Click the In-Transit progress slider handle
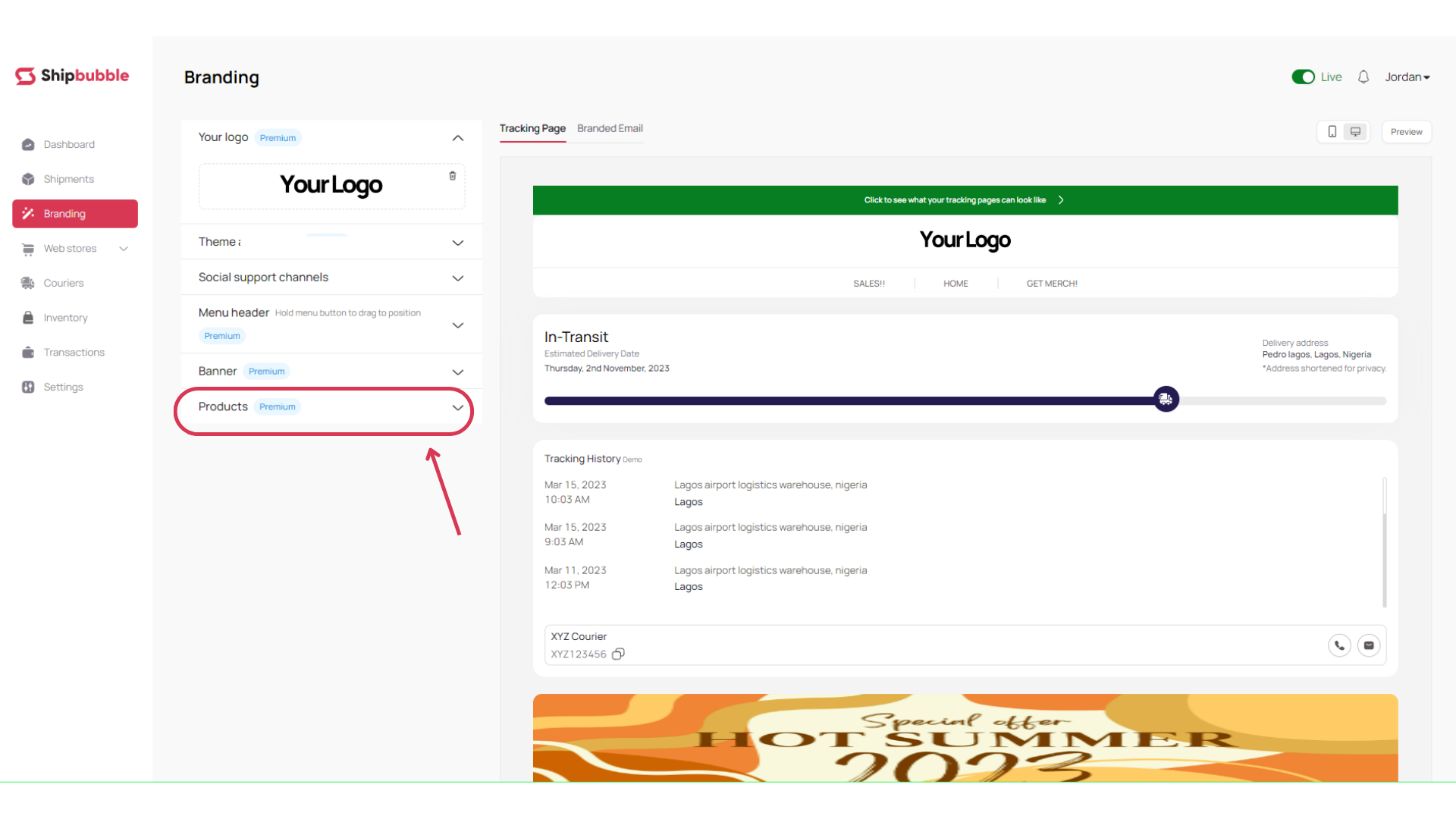This screenshot has width=1456, height=819. (x=1166, y=399)
